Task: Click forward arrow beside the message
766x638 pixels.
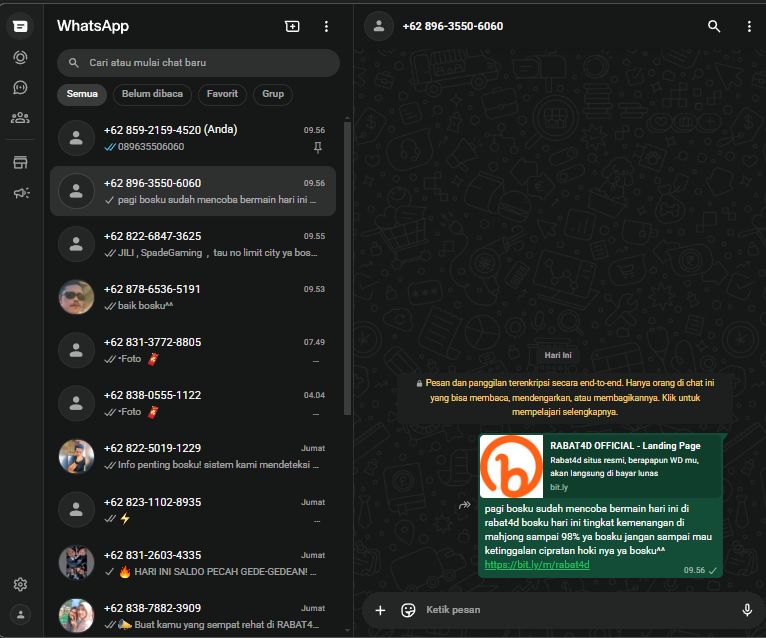Action: tap(465, 505)
